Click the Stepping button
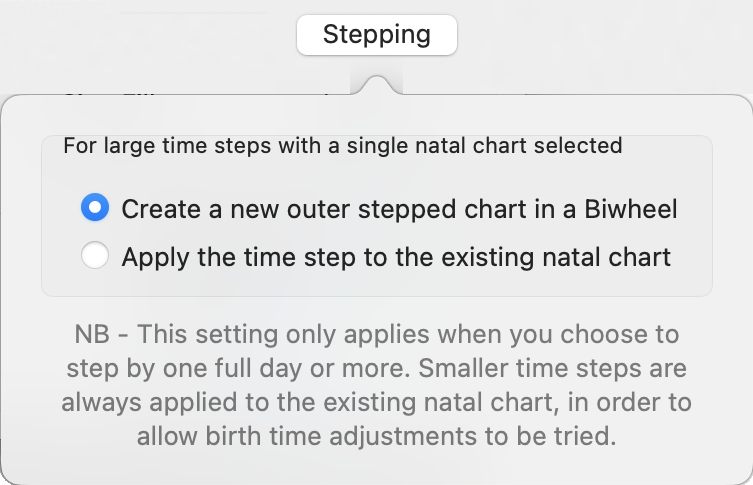This screenshot has width=753, height=485. pos(376,35)
